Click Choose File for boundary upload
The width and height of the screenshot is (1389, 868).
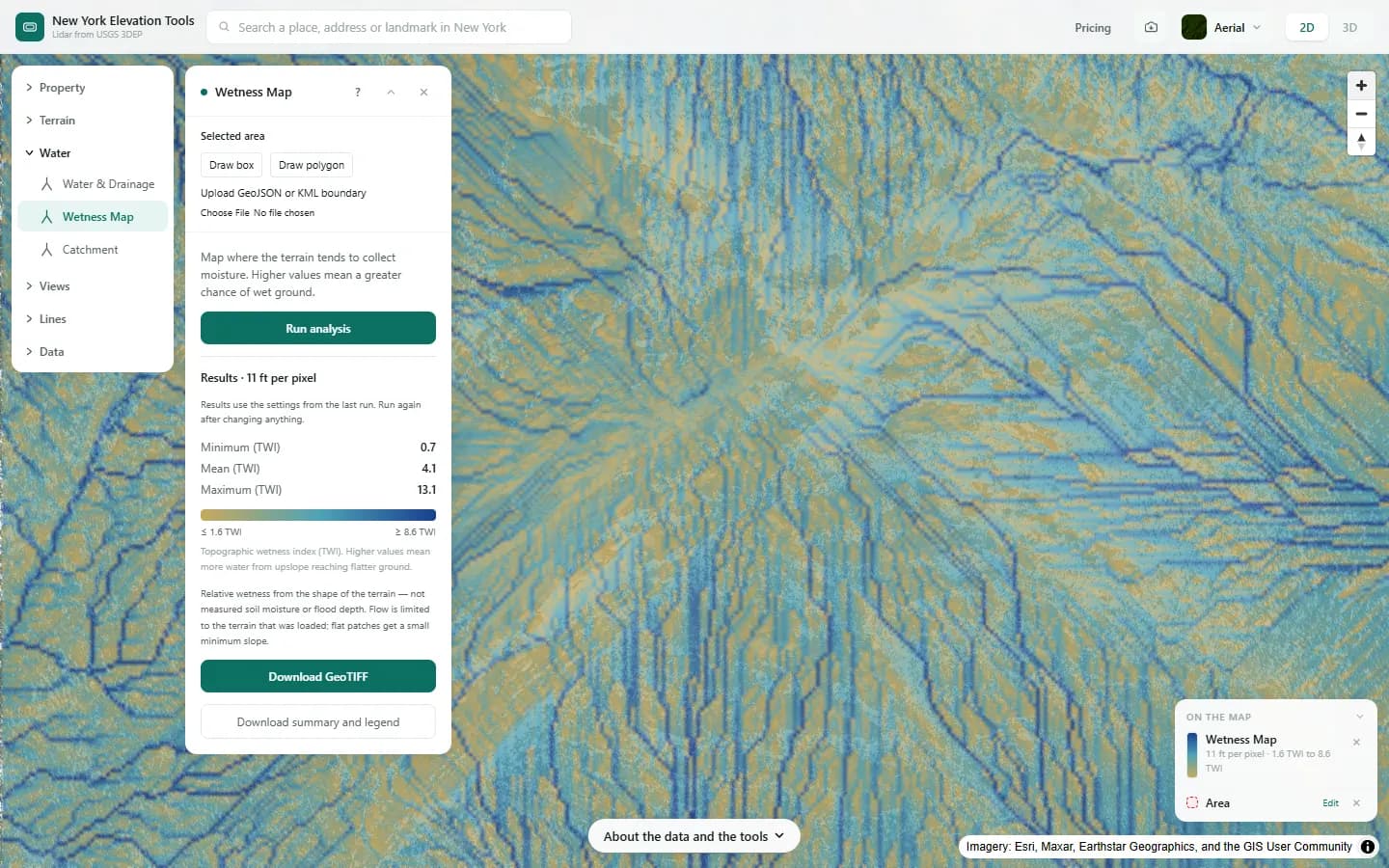[x=225, y=213]
